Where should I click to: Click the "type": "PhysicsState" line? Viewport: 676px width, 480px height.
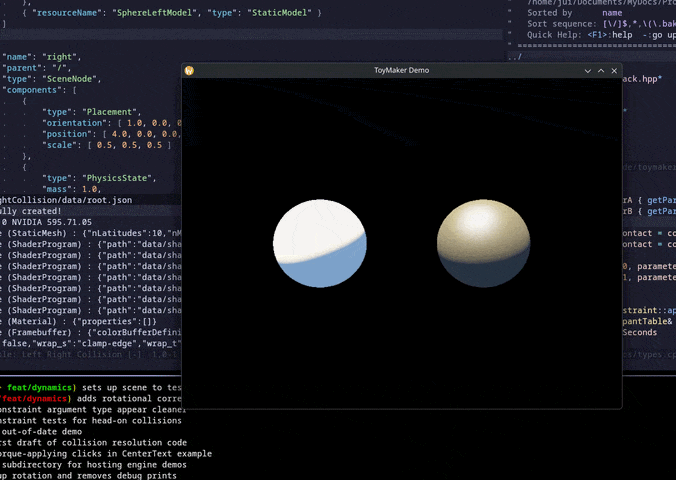click(99, 178)
